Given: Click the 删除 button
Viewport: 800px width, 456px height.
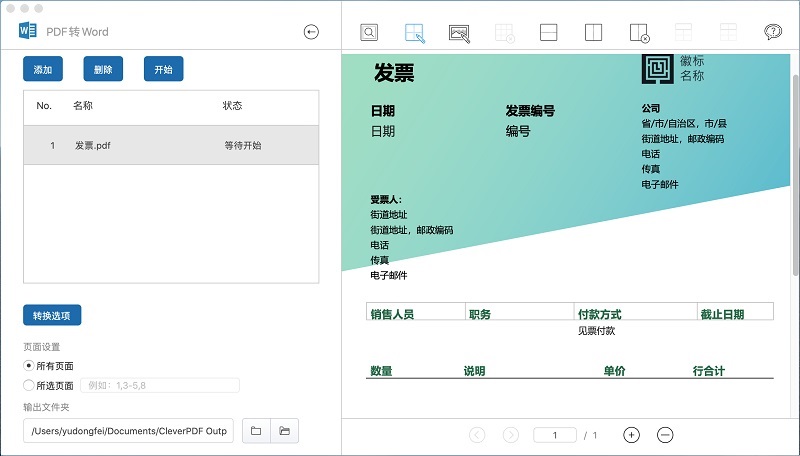Looking at the screenshot, I should tap(103, 70).
